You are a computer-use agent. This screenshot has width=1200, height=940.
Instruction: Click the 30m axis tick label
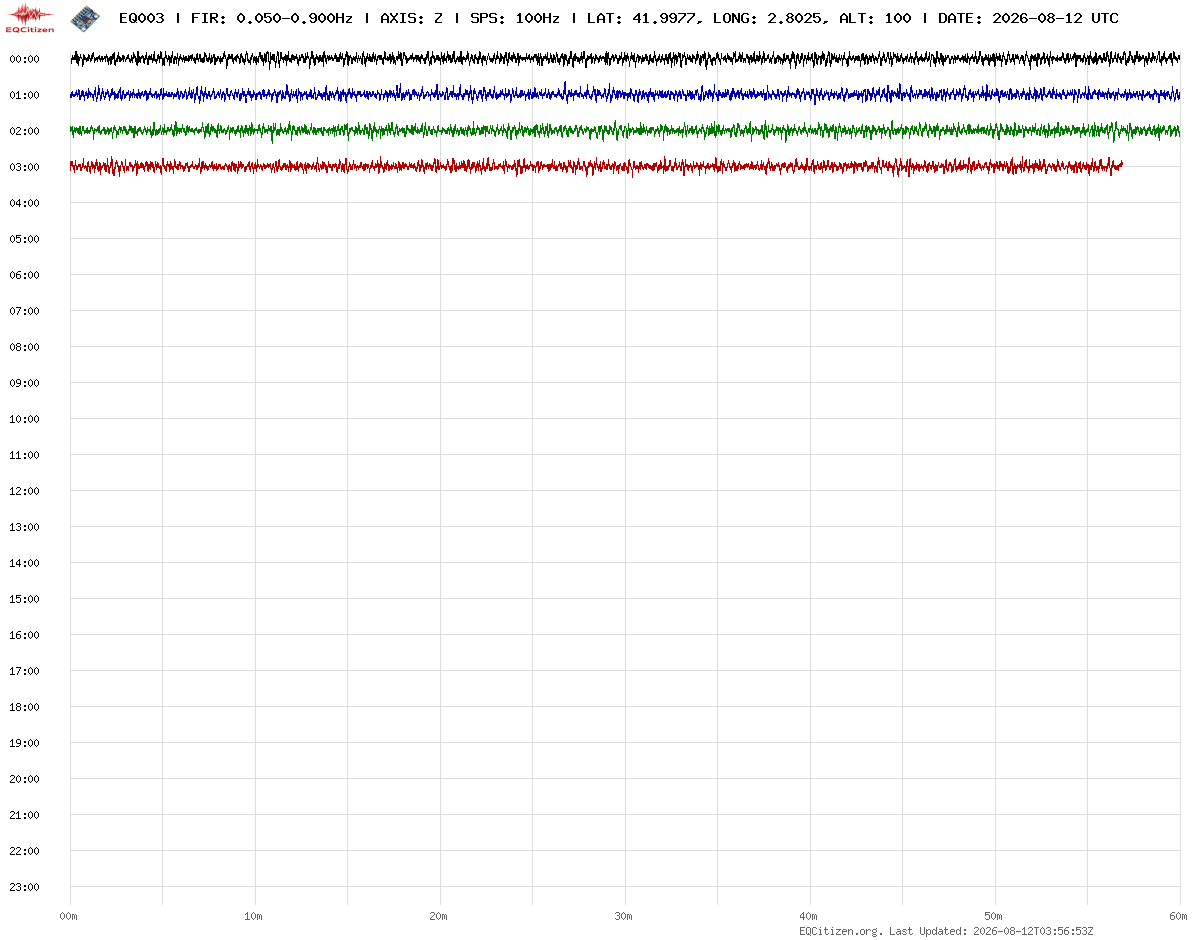(x=623, y=916)
